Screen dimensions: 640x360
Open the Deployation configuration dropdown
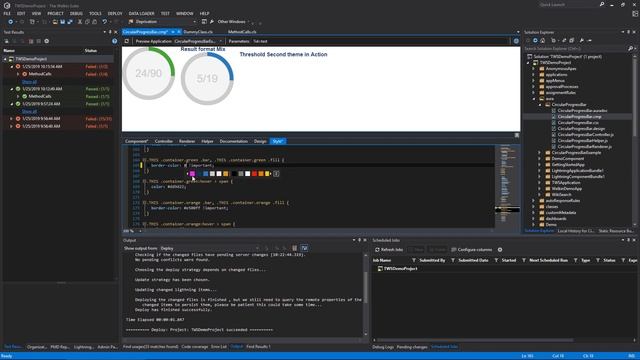coord(194,22)
